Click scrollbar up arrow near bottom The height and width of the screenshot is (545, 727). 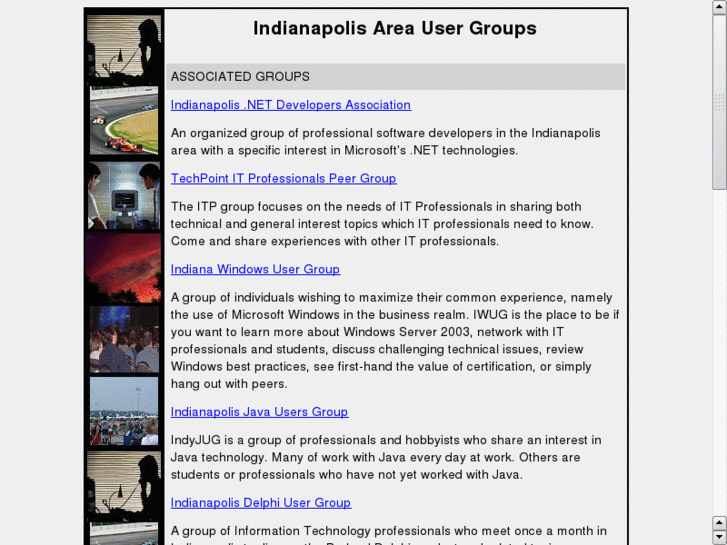(719, 523)
